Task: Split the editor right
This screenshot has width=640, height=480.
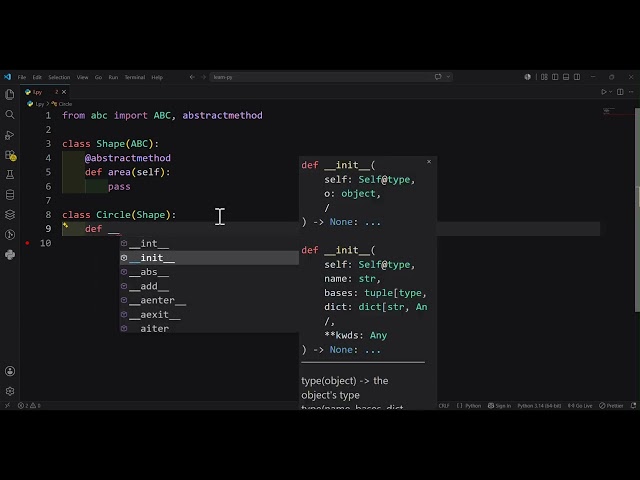Action: 620,92
